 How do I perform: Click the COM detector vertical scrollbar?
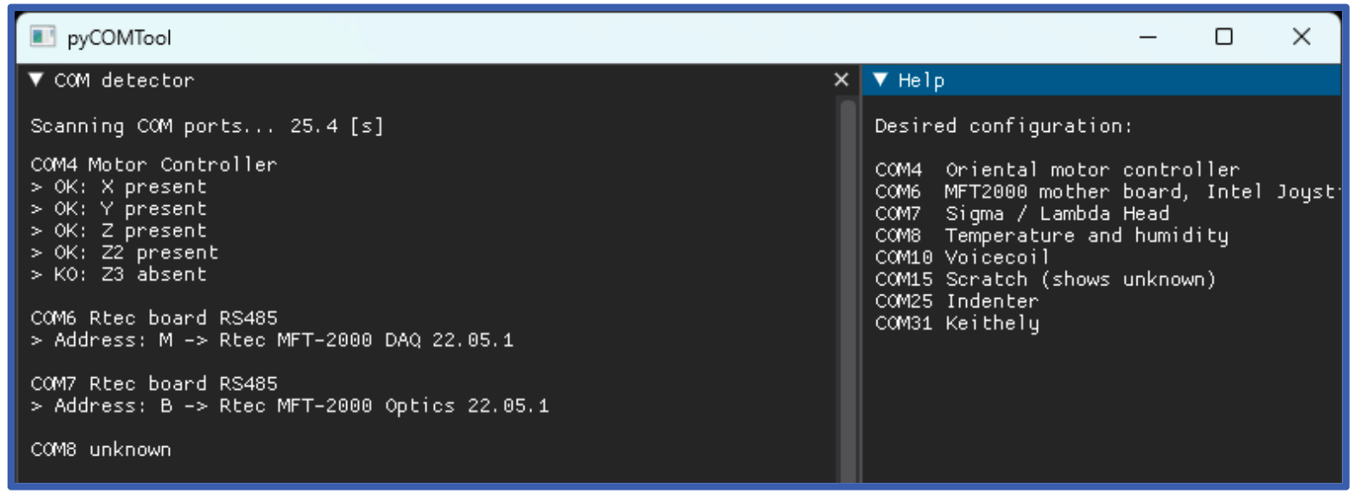click(848, 290)
